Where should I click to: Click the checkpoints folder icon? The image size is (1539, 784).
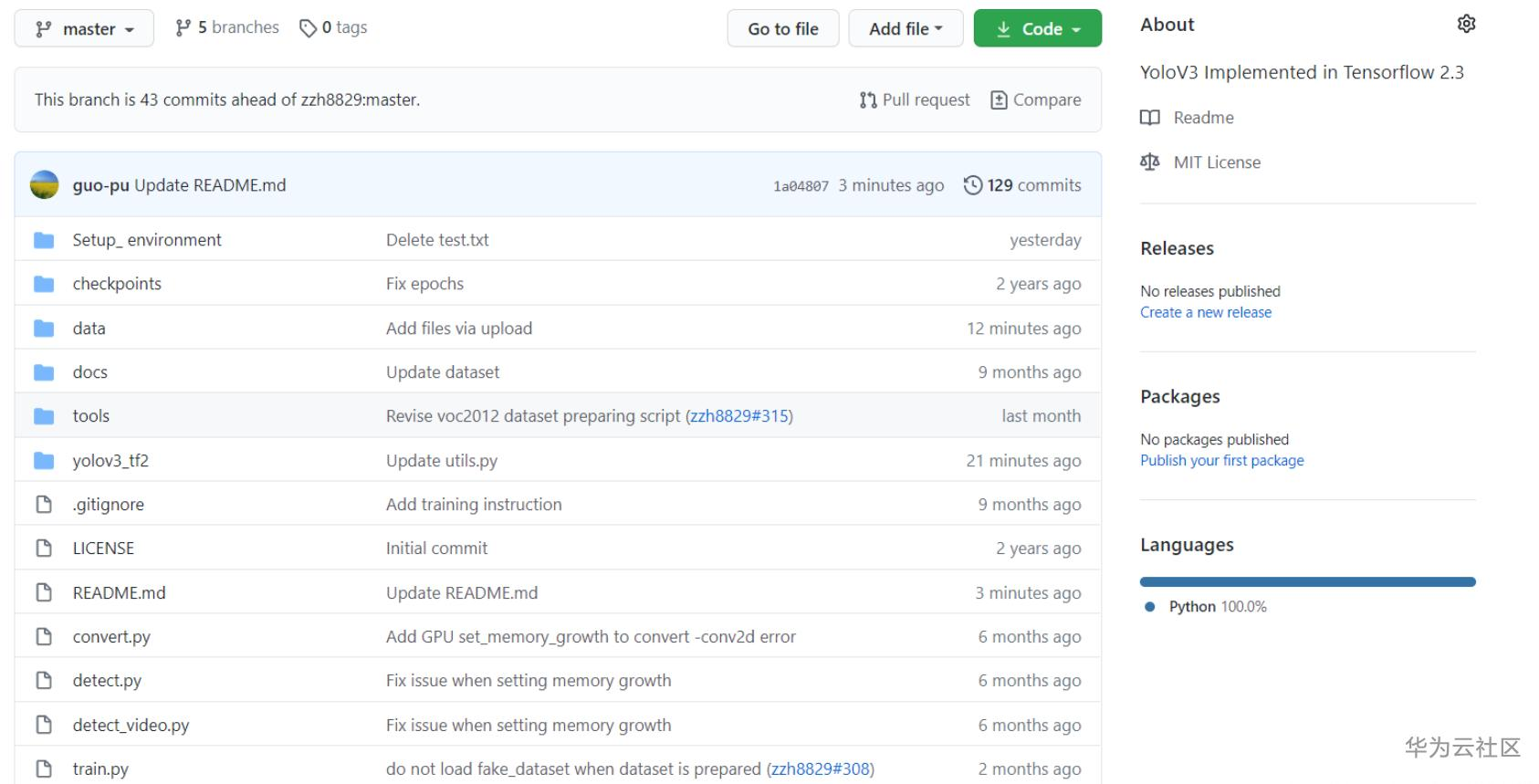click(44, 284)
